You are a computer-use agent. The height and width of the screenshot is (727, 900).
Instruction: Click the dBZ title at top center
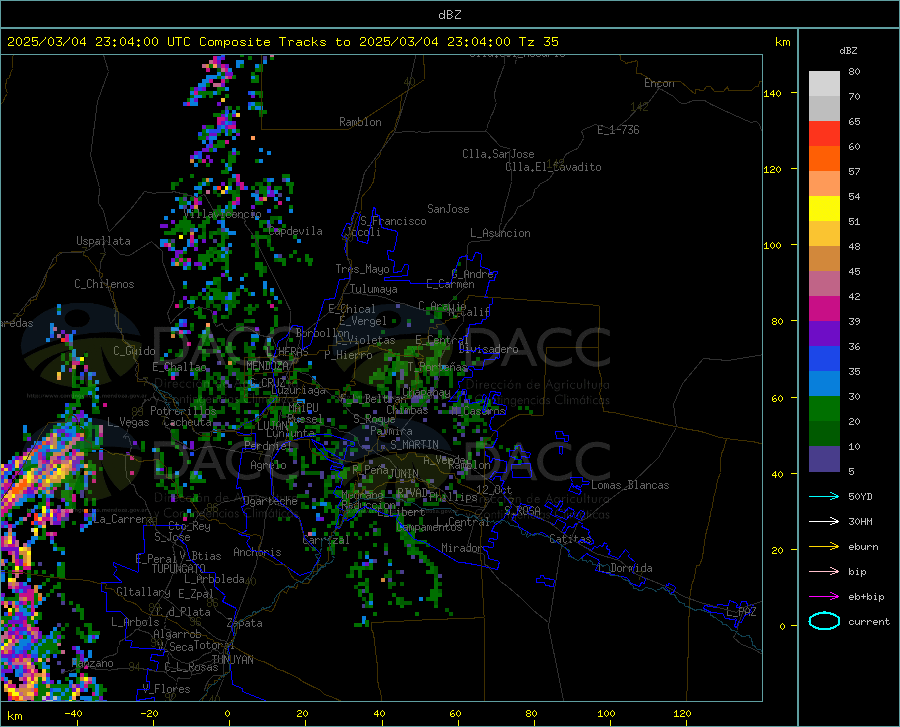(x=449, y=15)
